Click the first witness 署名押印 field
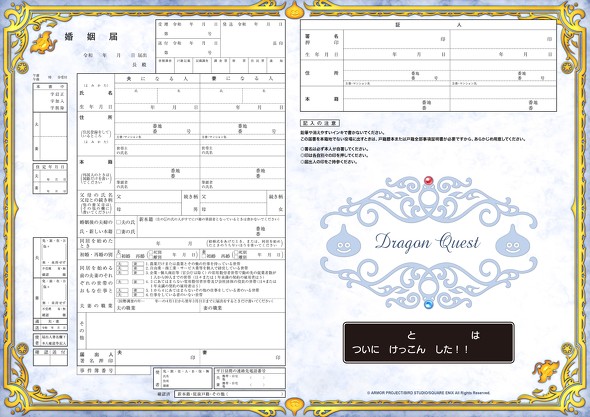 click(x=397, y=39)
